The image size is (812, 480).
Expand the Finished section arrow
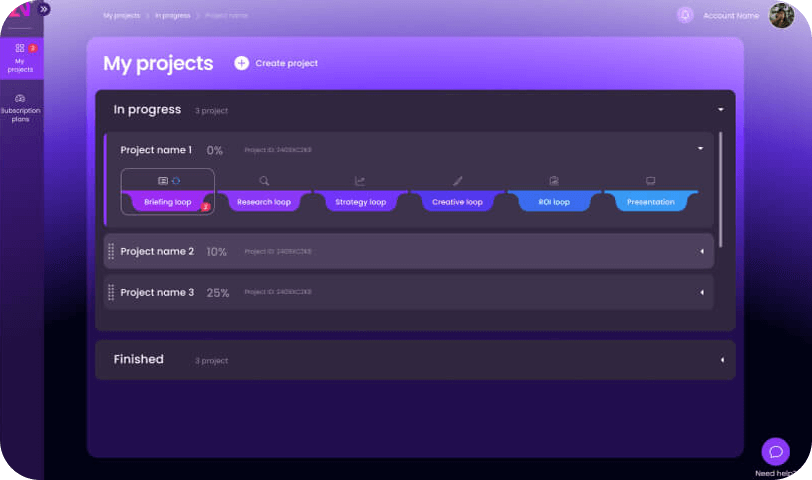point(722,360)
